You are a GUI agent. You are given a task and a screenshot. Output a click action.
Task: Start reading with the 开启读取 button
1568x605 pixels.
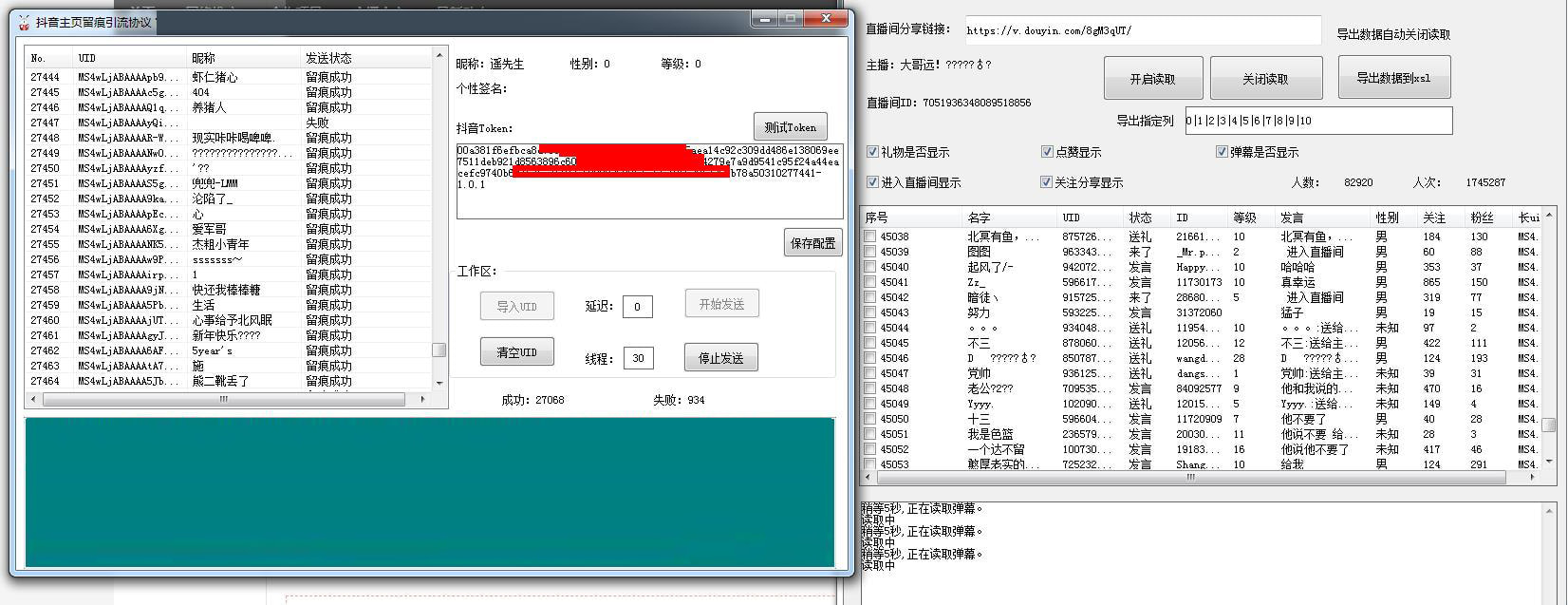[x=1153, y=79]
